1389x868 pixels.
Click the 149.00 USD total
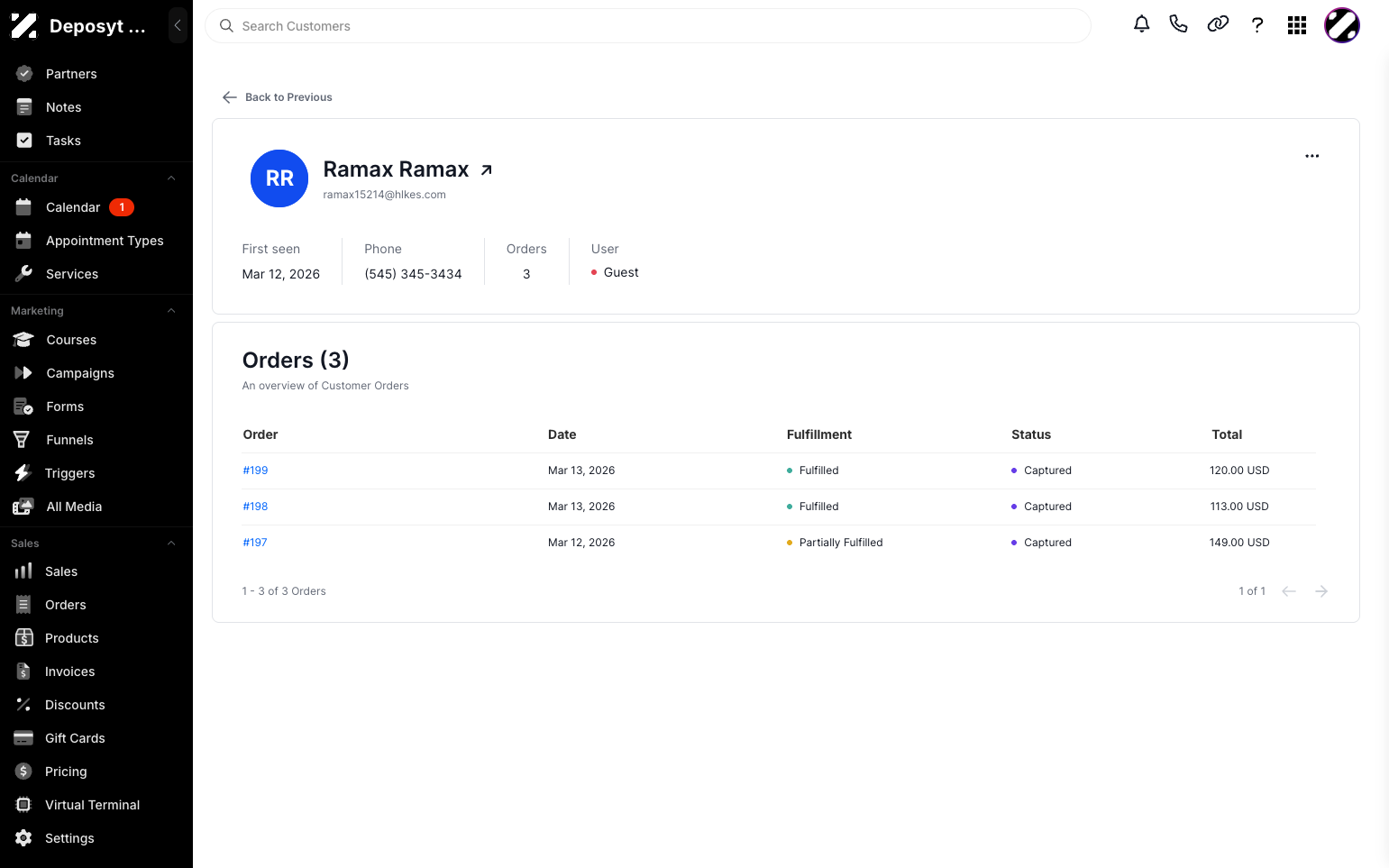1239,543
